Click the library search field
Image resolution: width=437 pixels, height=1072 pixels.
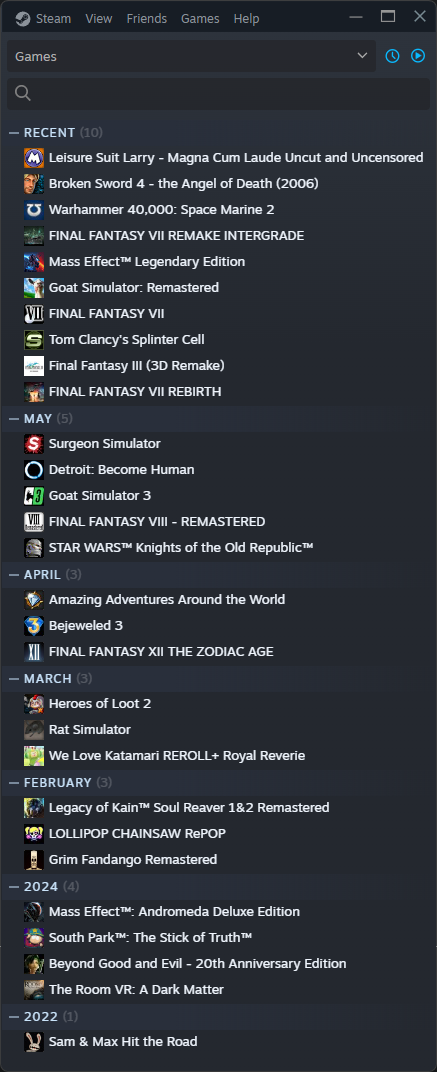pos(219,93)
